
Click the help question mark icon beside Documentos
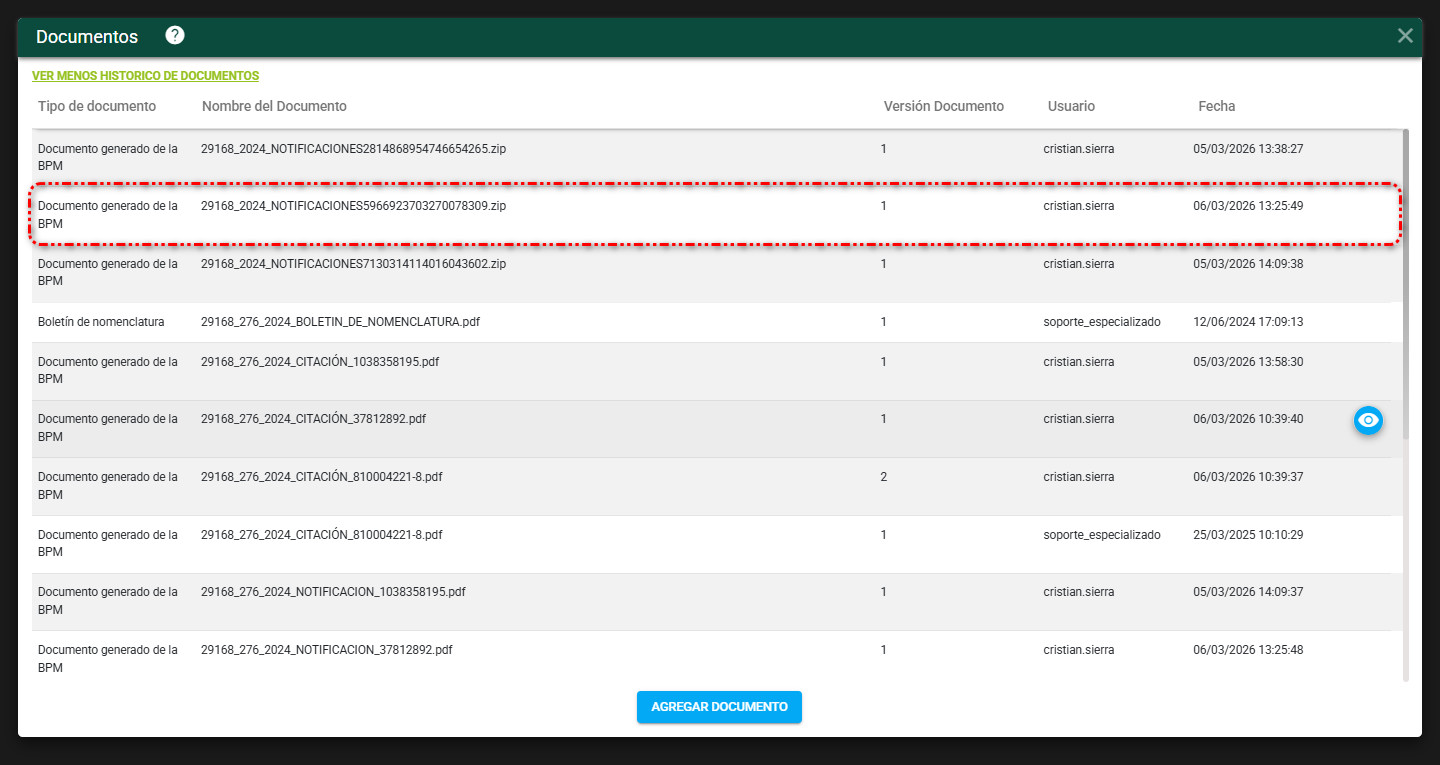[x=175, y=36]
